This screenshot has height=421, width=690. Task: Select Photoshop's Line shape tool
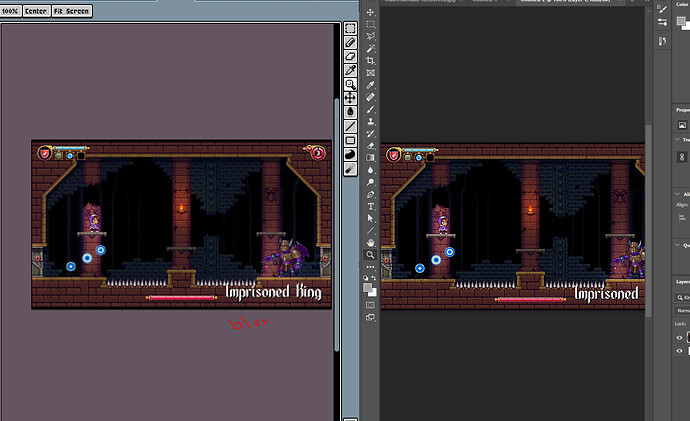click(x=371, y=231)
